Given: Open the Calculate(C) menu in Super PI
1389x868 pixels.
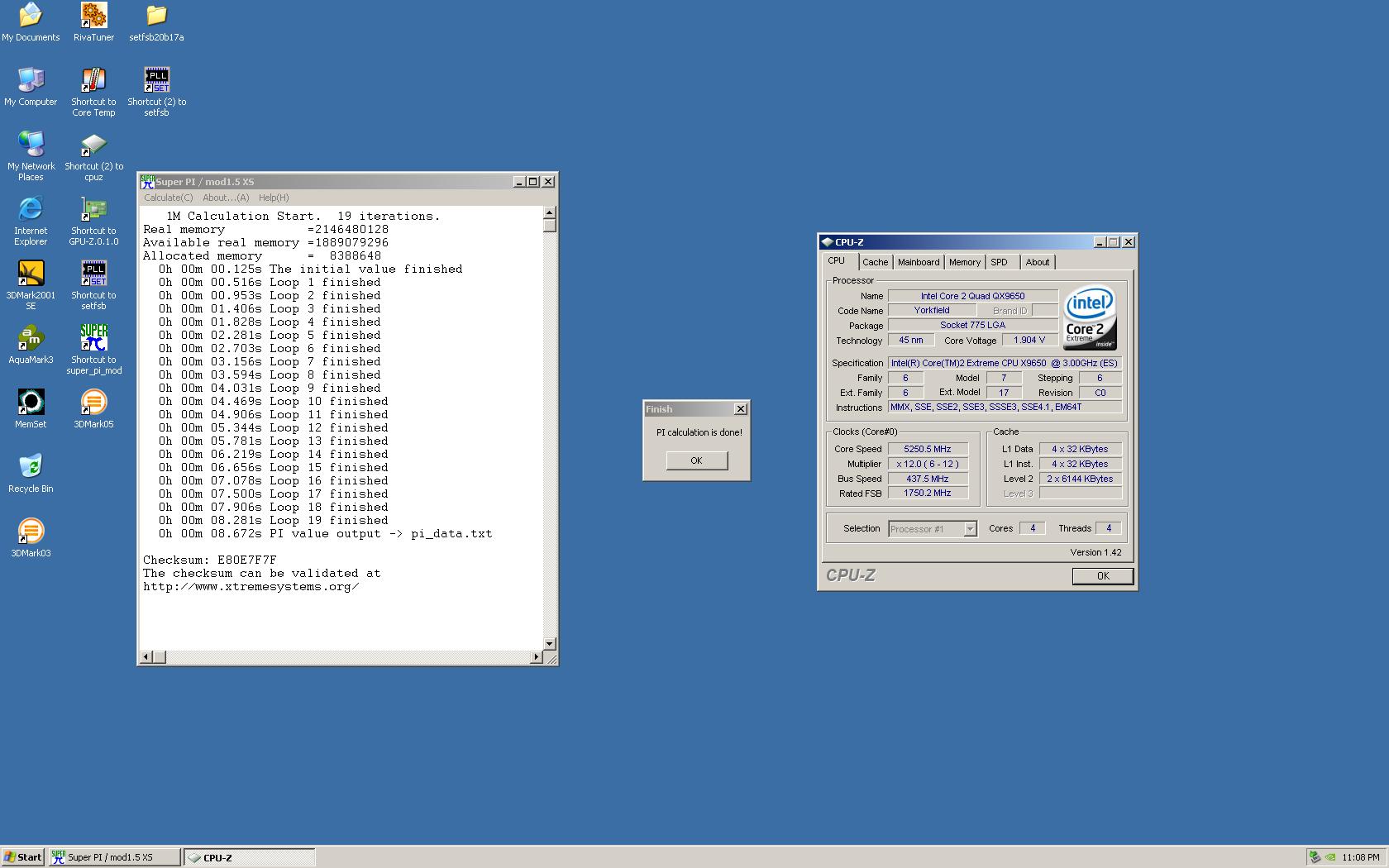Looking at the screenshot, I should [169, 198].
